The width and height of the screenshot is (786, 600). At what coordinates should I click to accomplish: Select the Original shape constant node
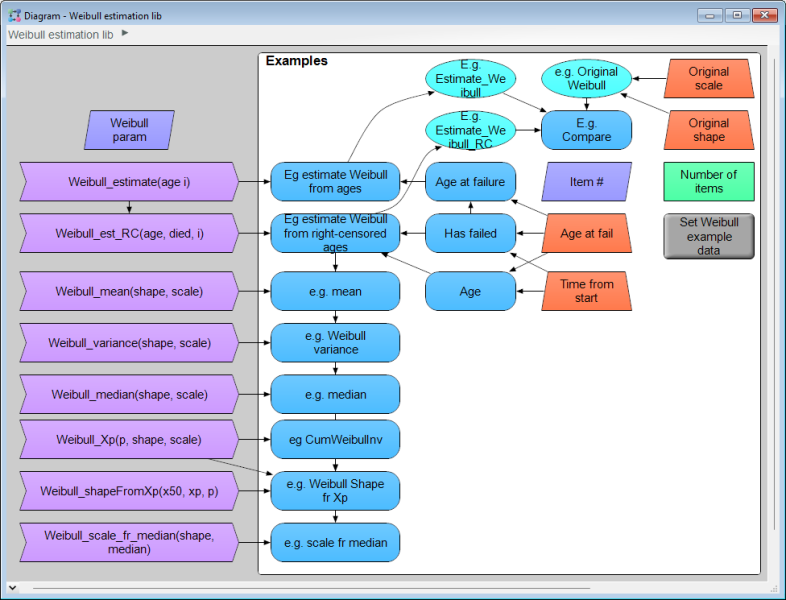pyautogui.click(x=709, y=130)
